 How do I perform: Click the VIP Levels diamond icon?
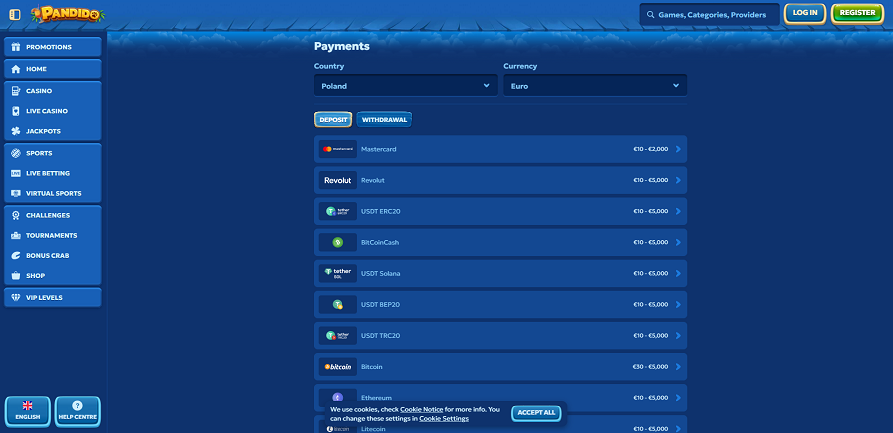[16, 297]
